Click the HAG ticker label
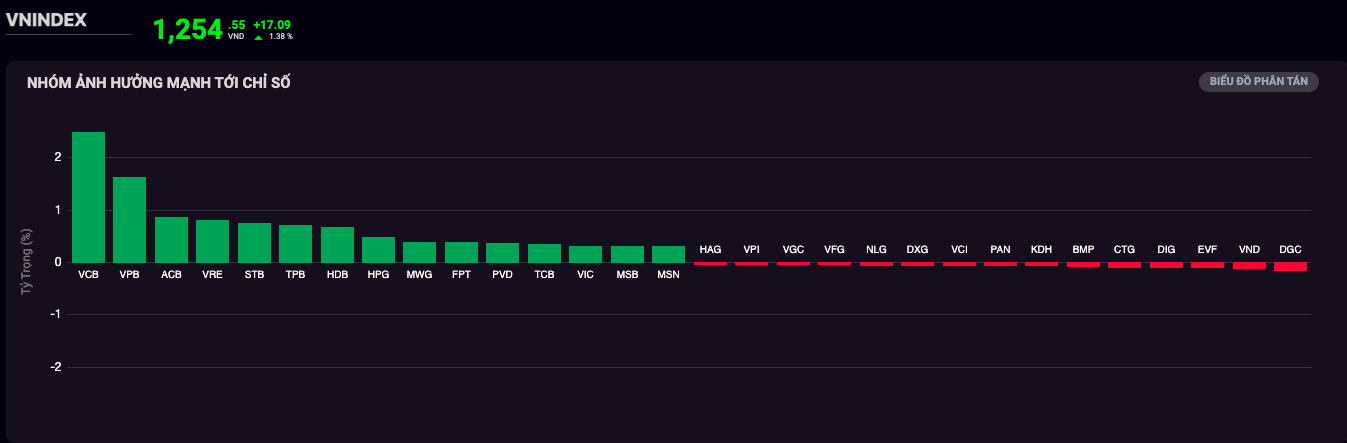The height and width of the screenshot is (443, 1347). coord(710,249)
